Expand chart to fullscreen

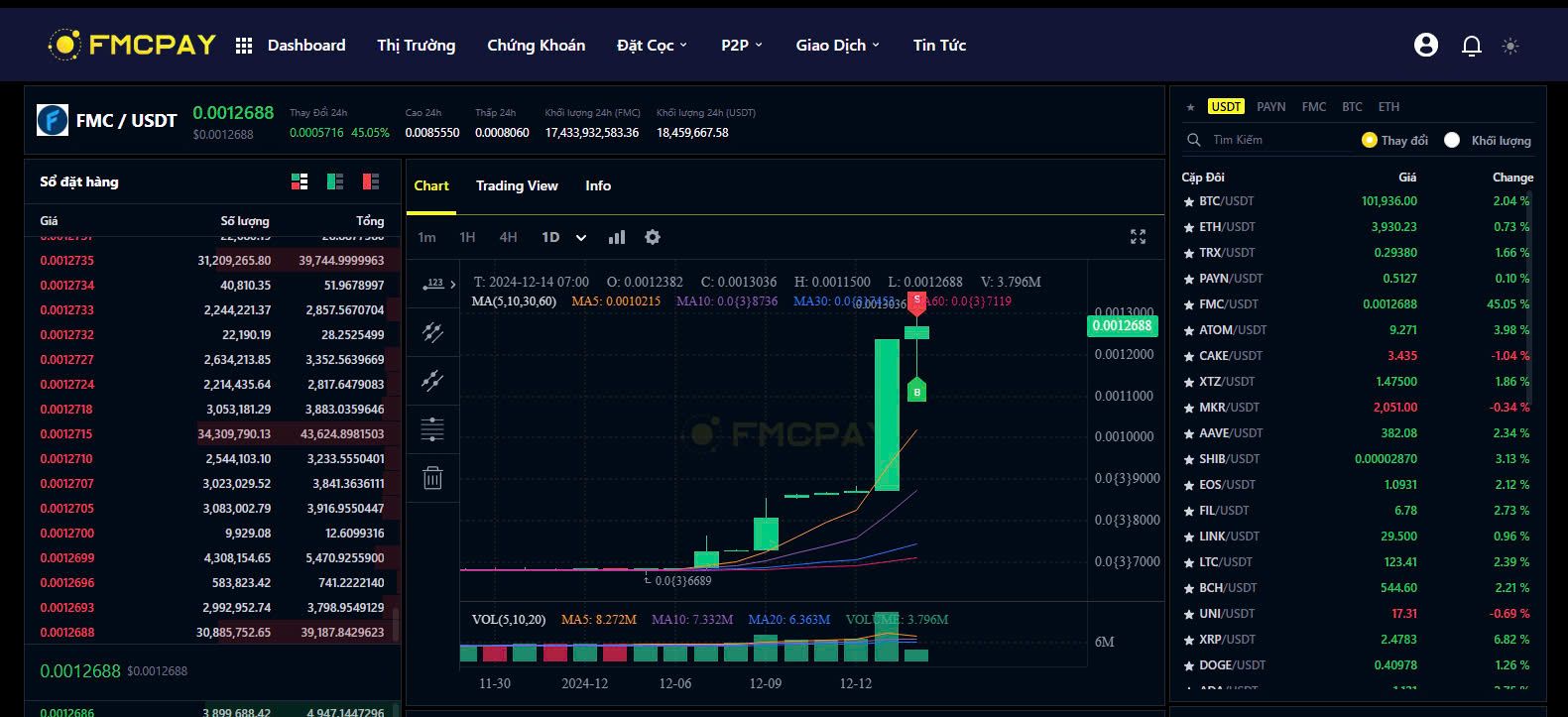click(1138, 237)
